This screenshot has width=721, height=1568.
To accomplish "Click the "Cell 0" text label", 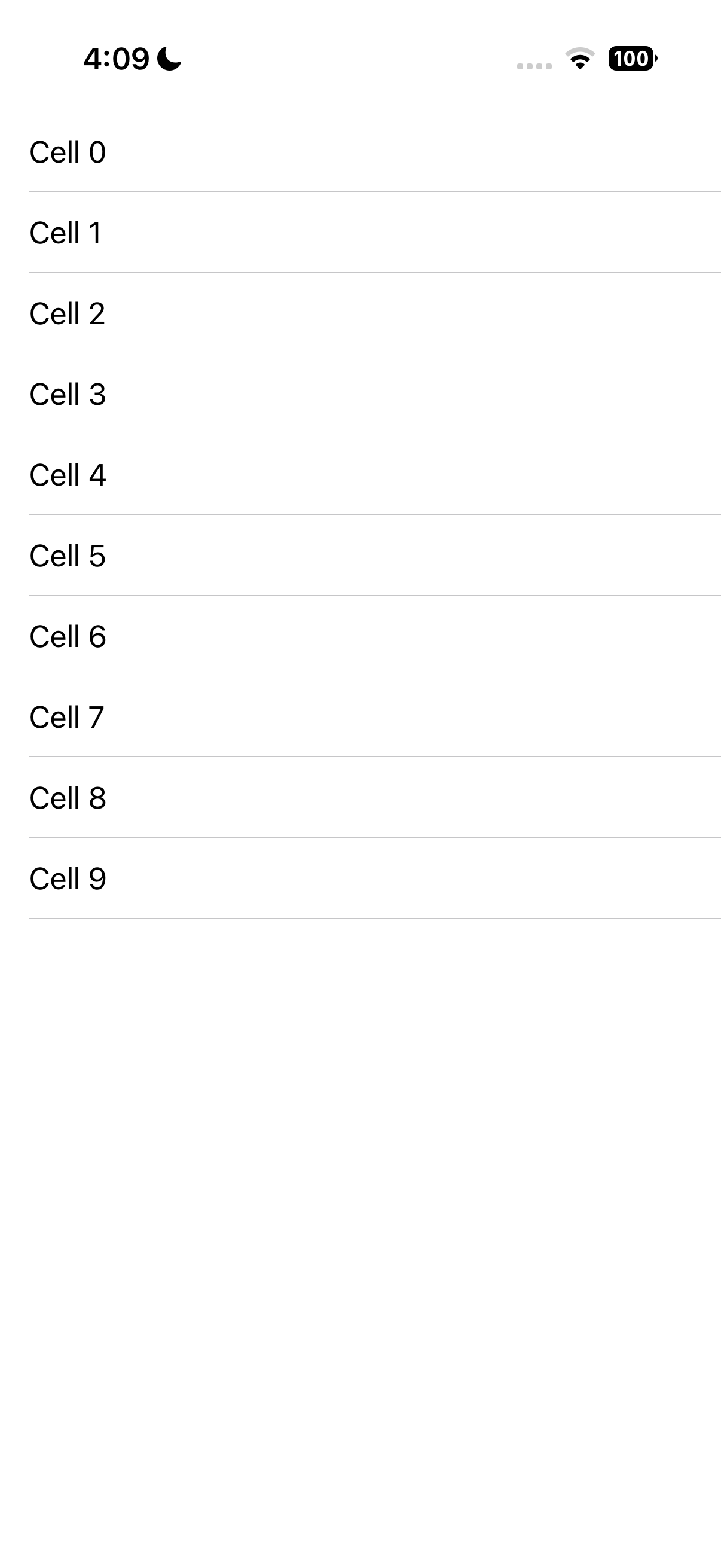I will coord(68,152).
